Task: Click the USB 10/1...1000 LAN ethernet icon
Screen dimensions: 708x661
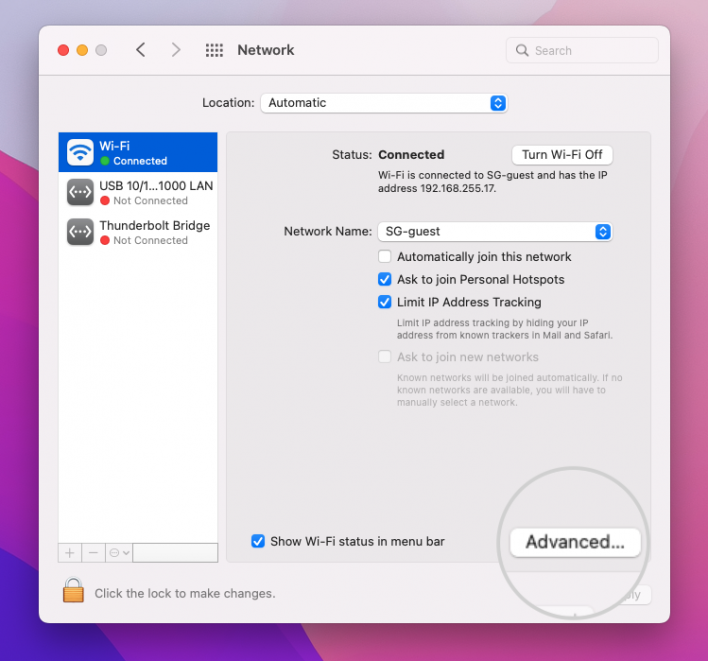Action: pos(80,192)
